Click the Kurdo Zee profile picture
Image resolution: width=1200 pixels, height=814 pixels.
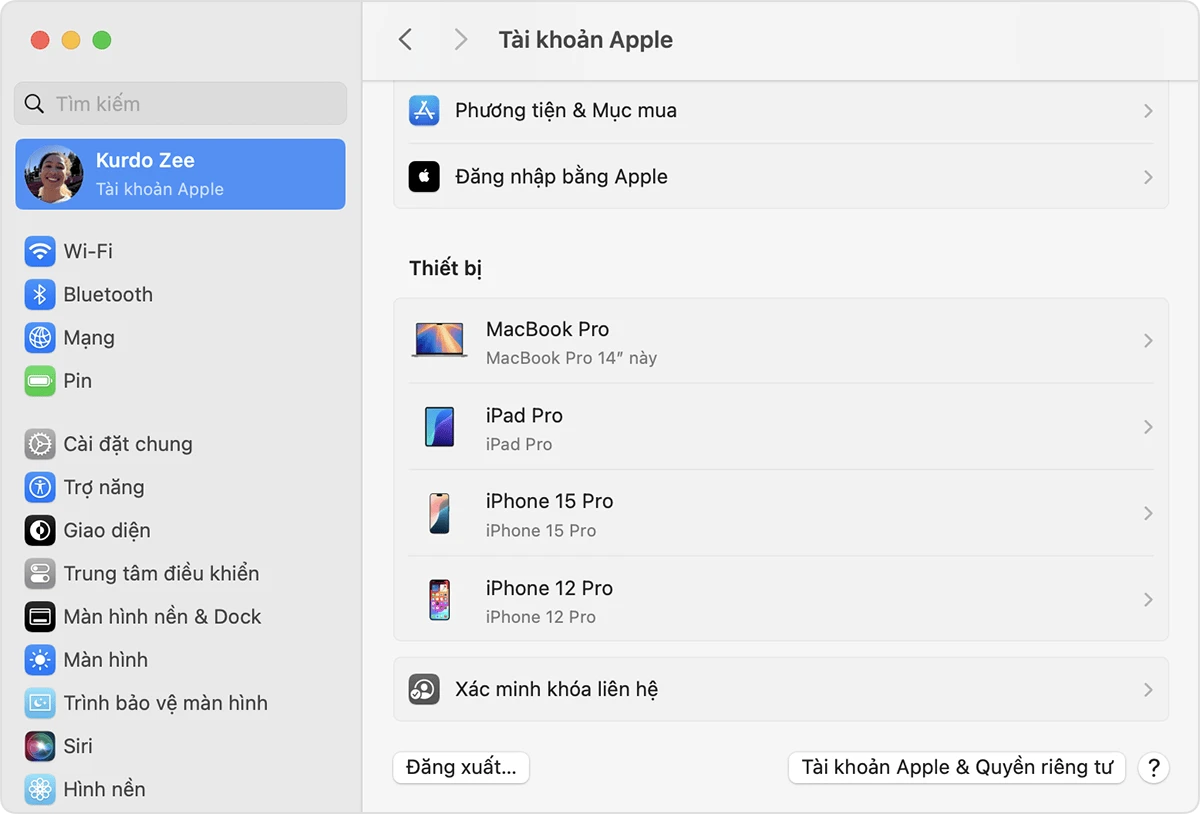(52, 173)
